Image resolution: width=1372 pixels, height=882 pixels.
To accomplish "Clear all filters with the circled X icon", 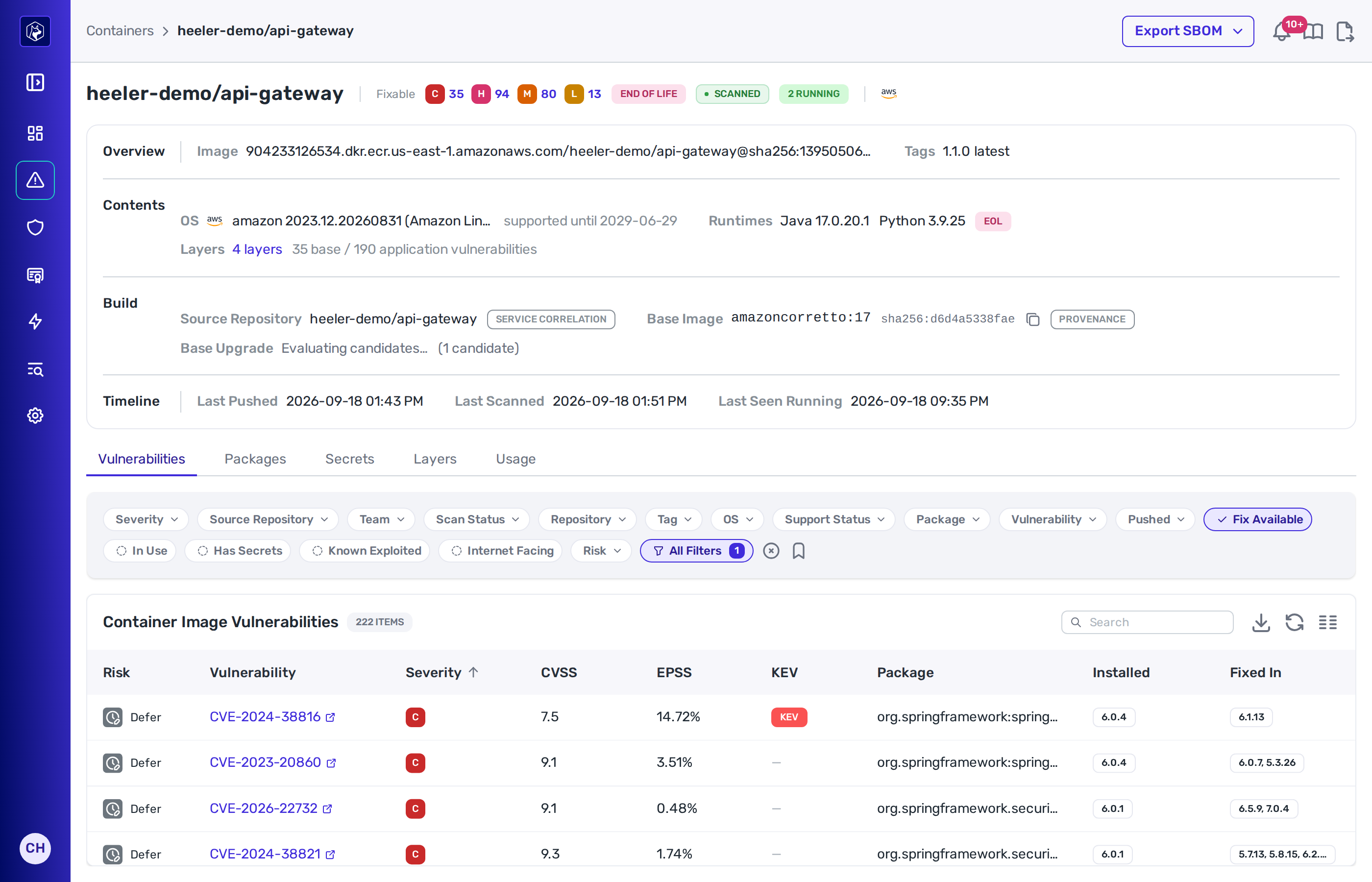I will click(x=771, y=551).
